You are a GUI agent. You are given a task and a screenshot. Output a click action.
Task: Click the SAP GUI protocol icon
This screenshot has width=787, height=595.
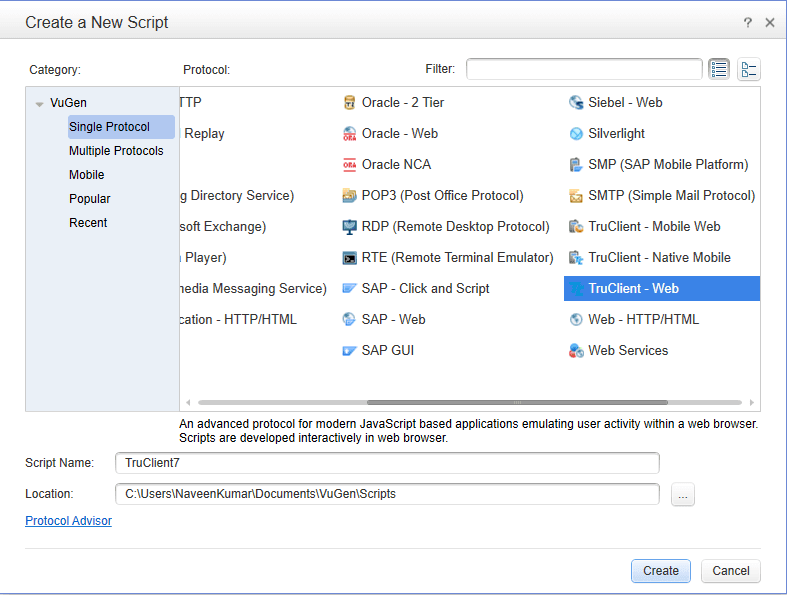[349, 351]
